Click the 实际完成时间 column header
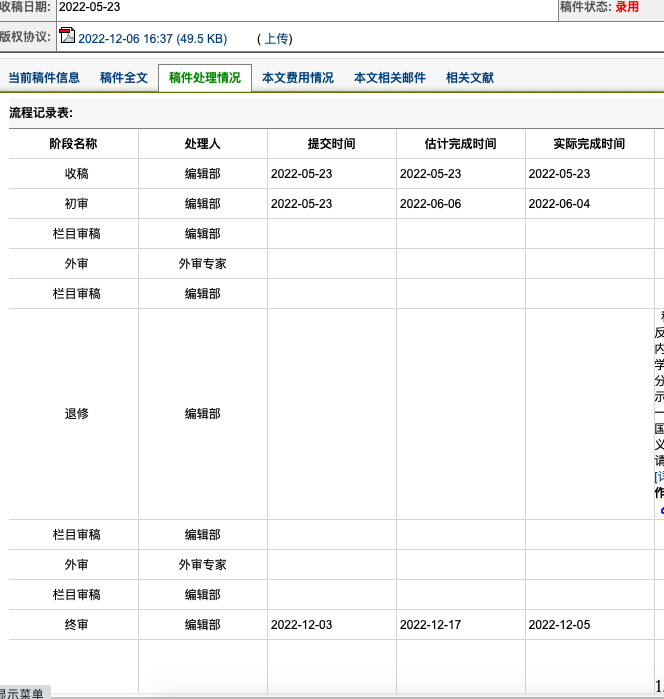 589,144
